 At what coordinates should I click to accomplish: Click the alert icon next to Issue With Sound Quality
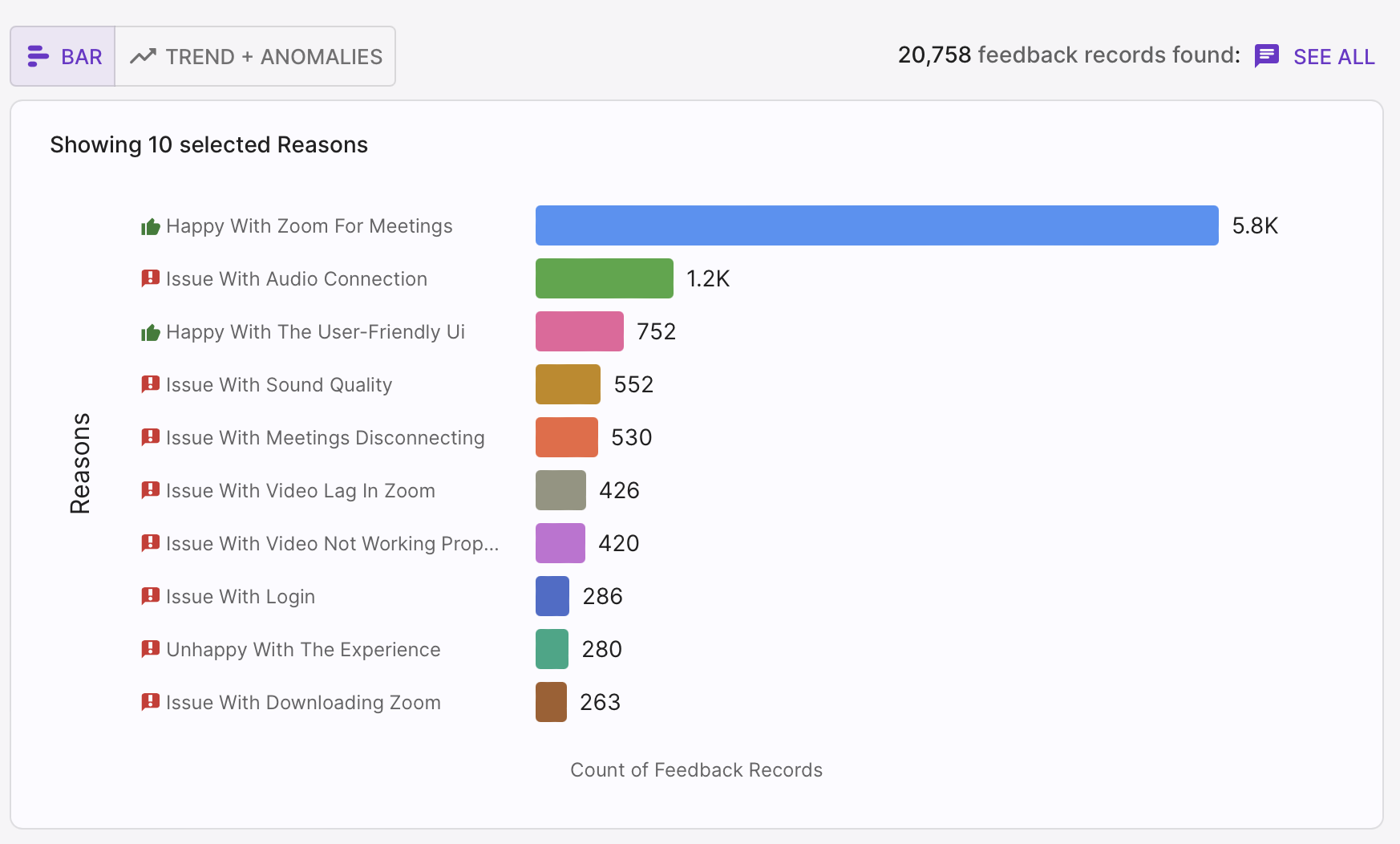(x=151, y=384)
